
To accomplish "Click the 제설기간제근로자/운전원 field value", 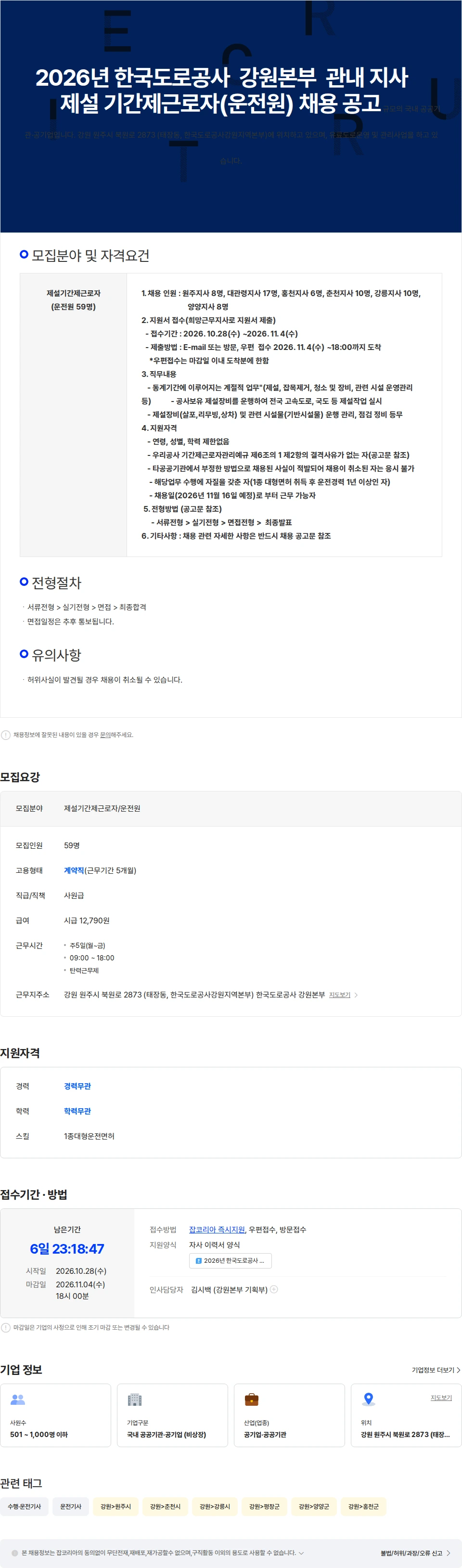I will coord(102,808).
